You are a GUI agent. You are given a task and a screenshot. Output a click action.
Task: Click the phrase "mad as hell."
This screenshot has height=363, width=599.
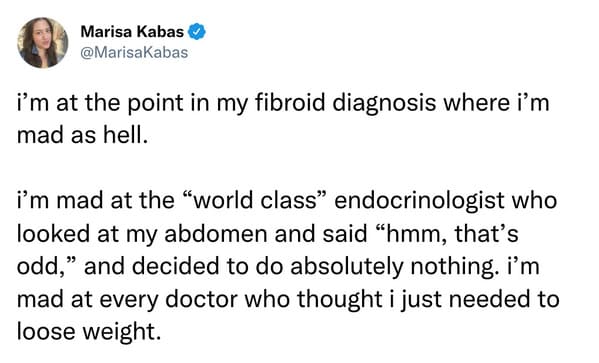[x=82, y=135]
